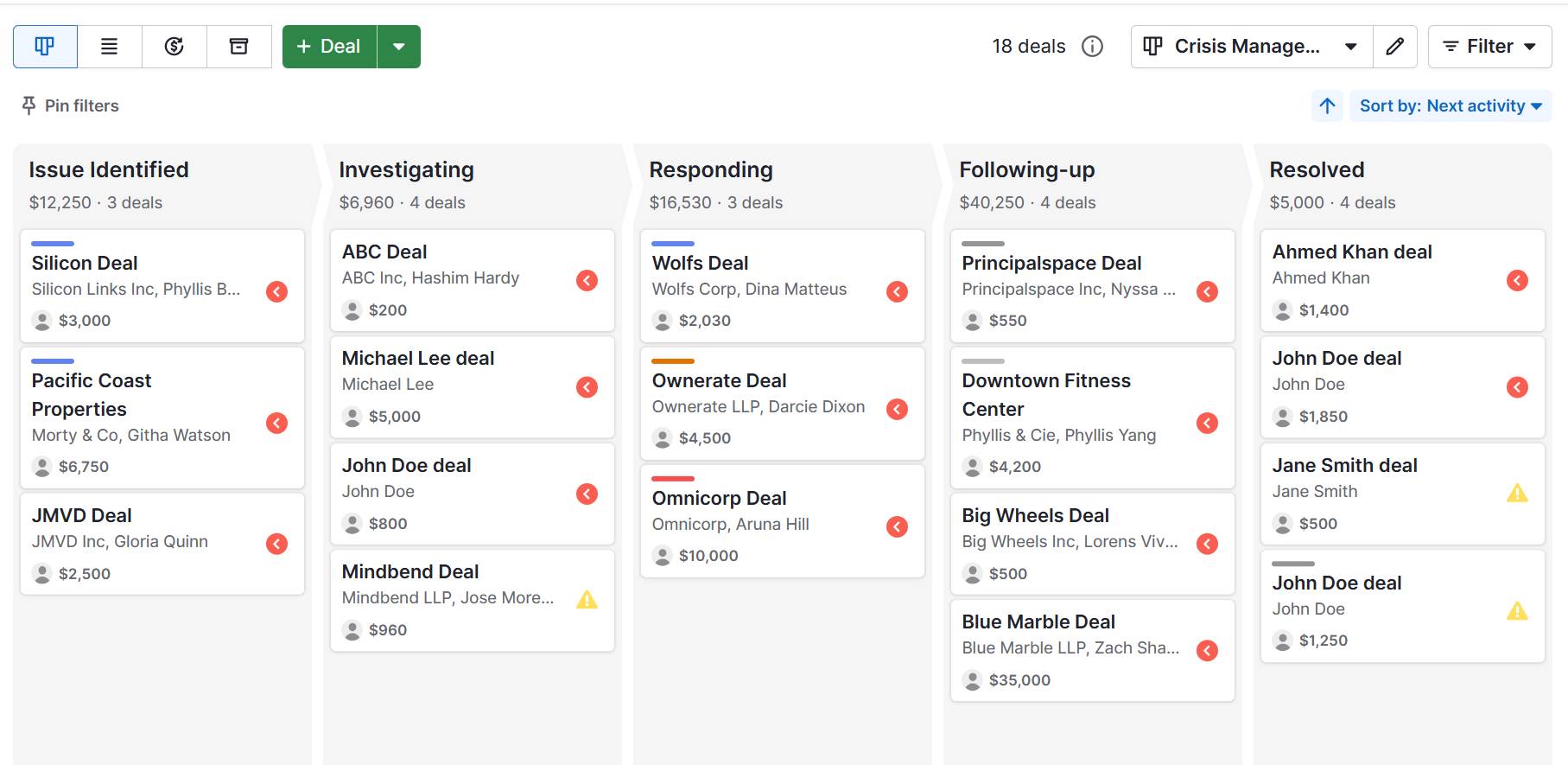Click the orange label on Ownerate Deal

click(672, 361)
